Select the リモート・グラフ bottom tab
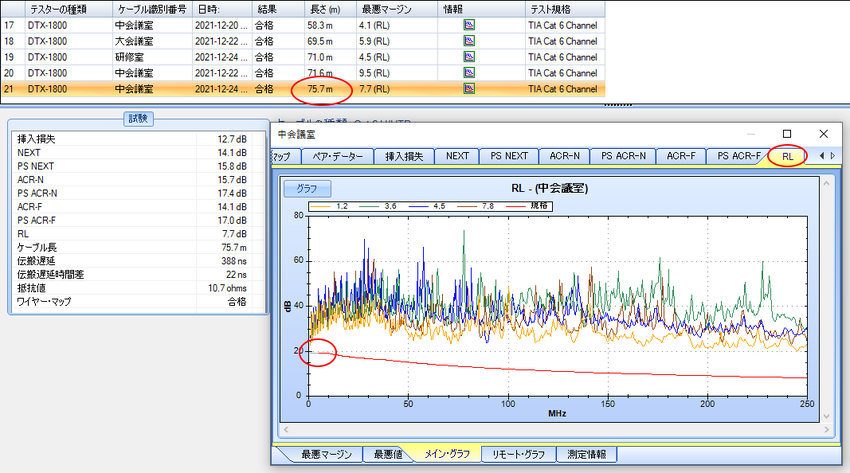The height and width of the screenshot is (473, 850). (518, 454)
